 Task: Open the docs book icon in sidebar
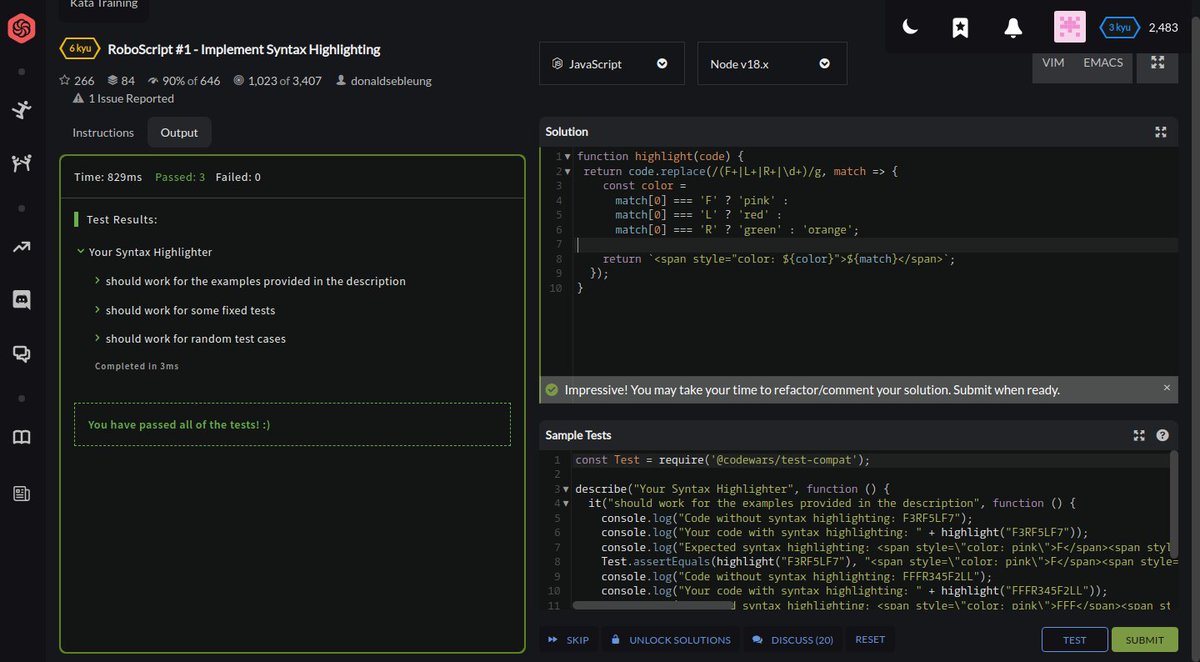21,437
